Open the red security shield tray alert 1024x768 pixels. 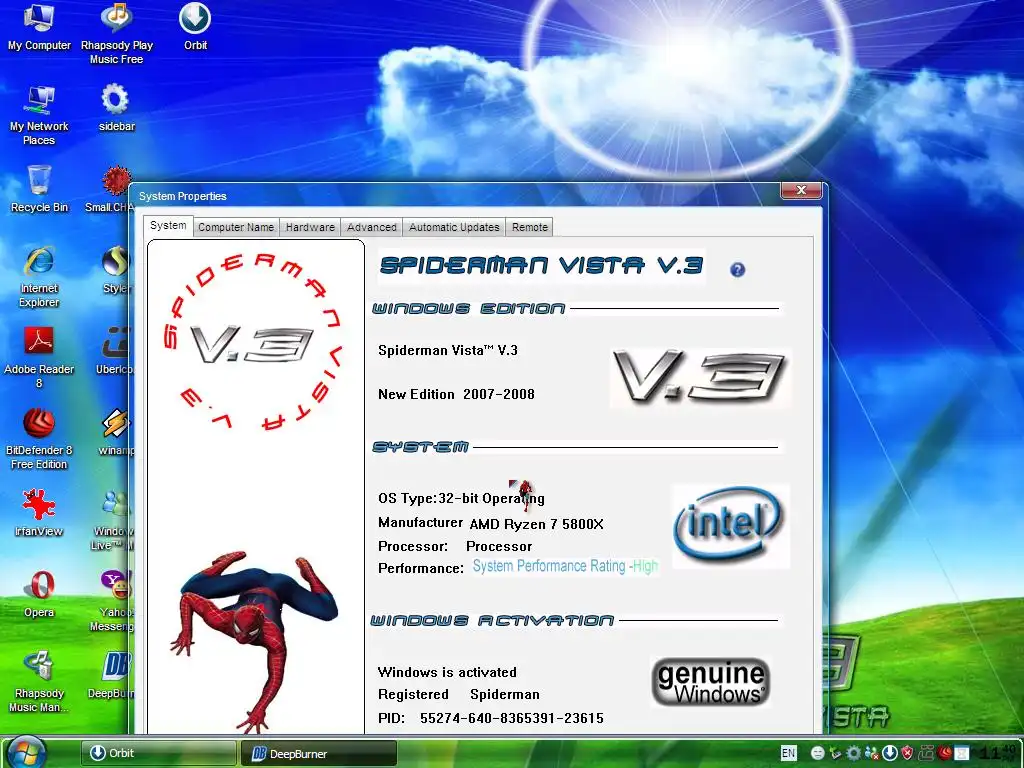[x=907, y=753]
